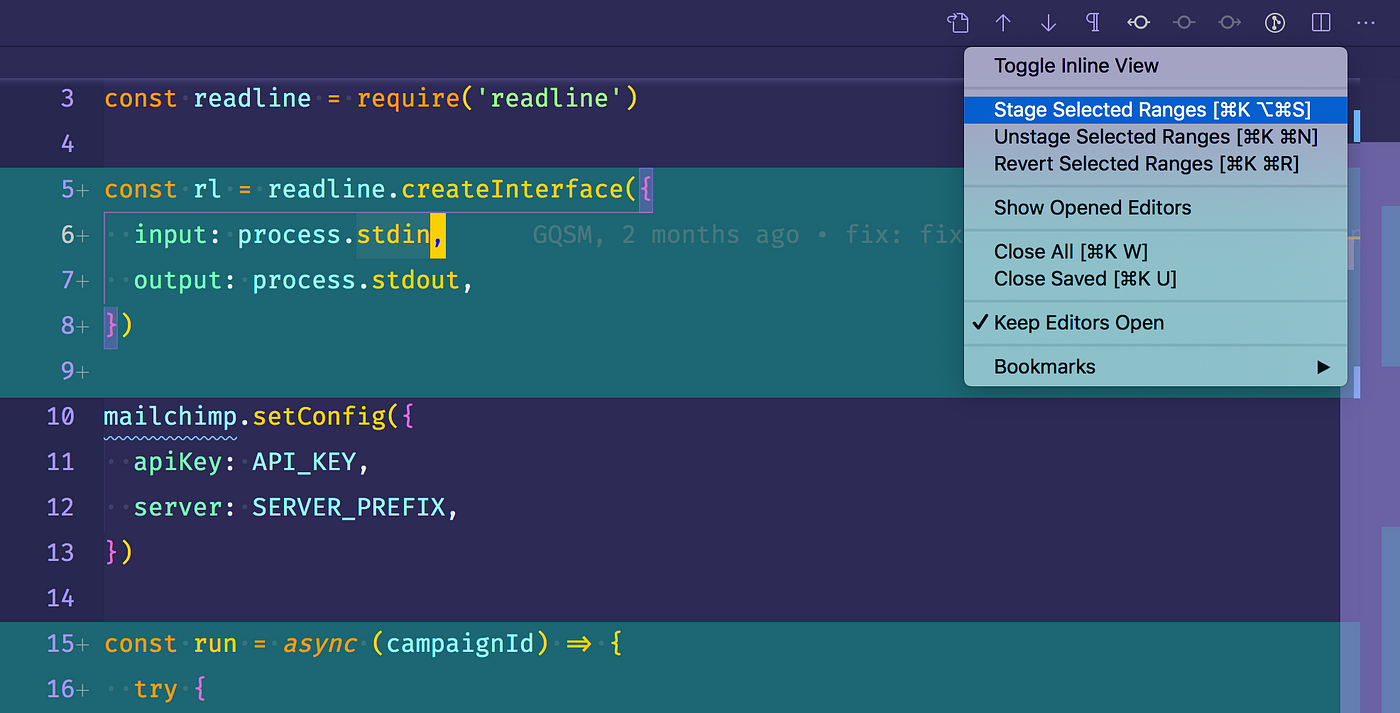Open the changed file icon in toolbar
The height and width of the screenshot is (713, 1400).
click(957, 22)
